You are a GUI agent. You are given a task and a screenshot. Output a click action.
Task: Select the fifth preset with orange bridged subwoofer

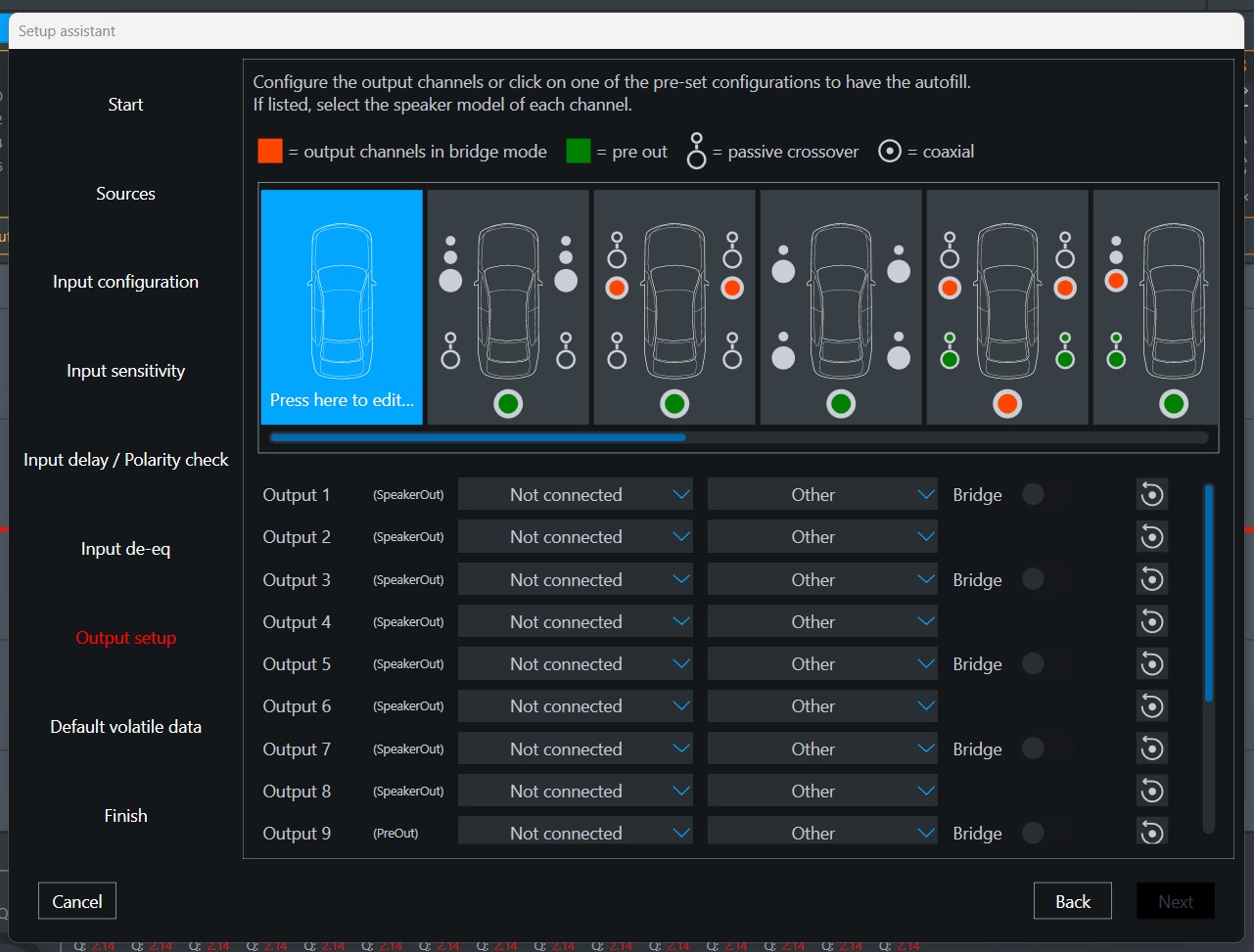click(1007, 307)
